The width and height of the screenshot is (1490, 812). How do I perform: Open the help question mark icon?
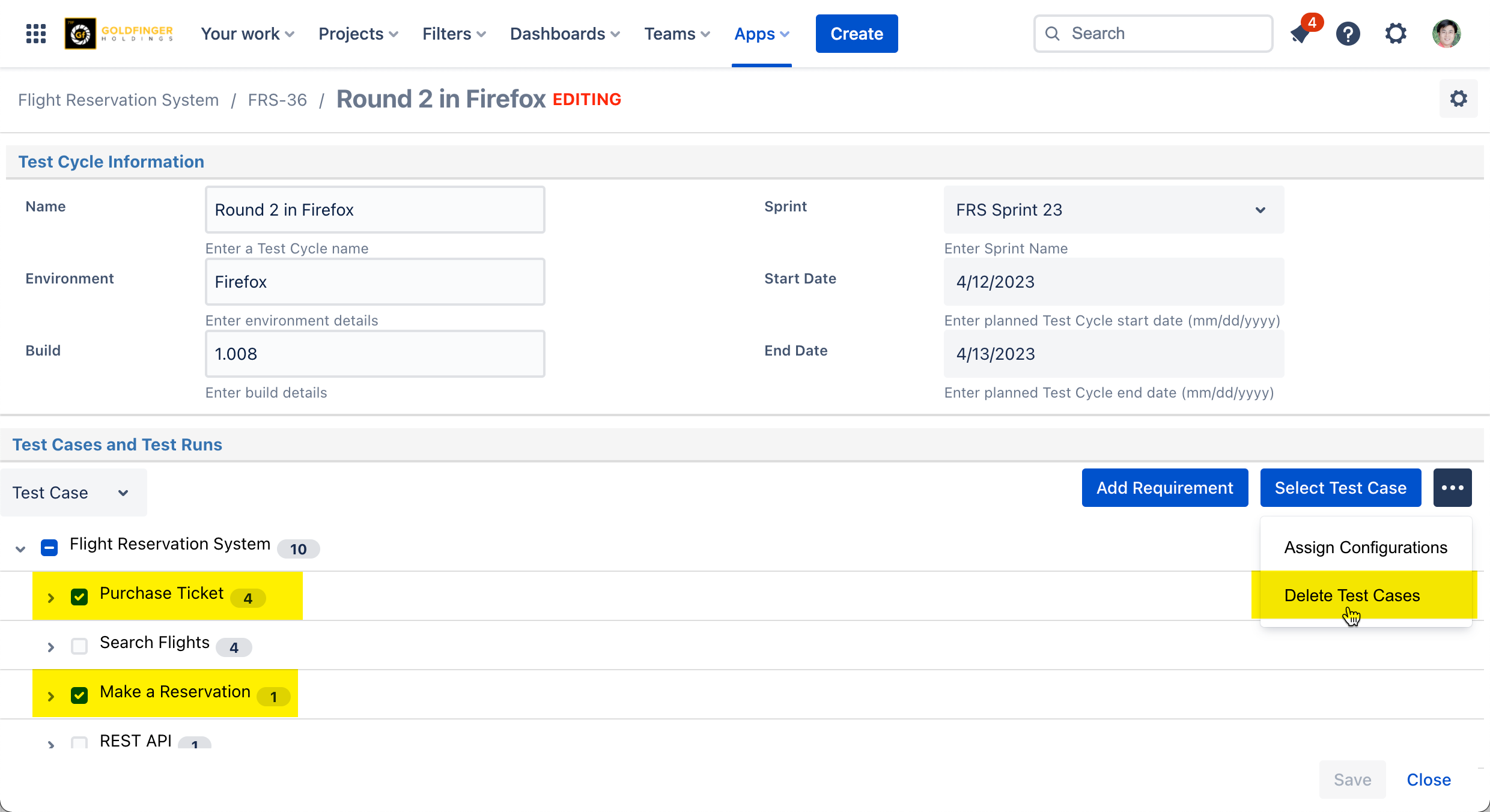point(1348,34)
